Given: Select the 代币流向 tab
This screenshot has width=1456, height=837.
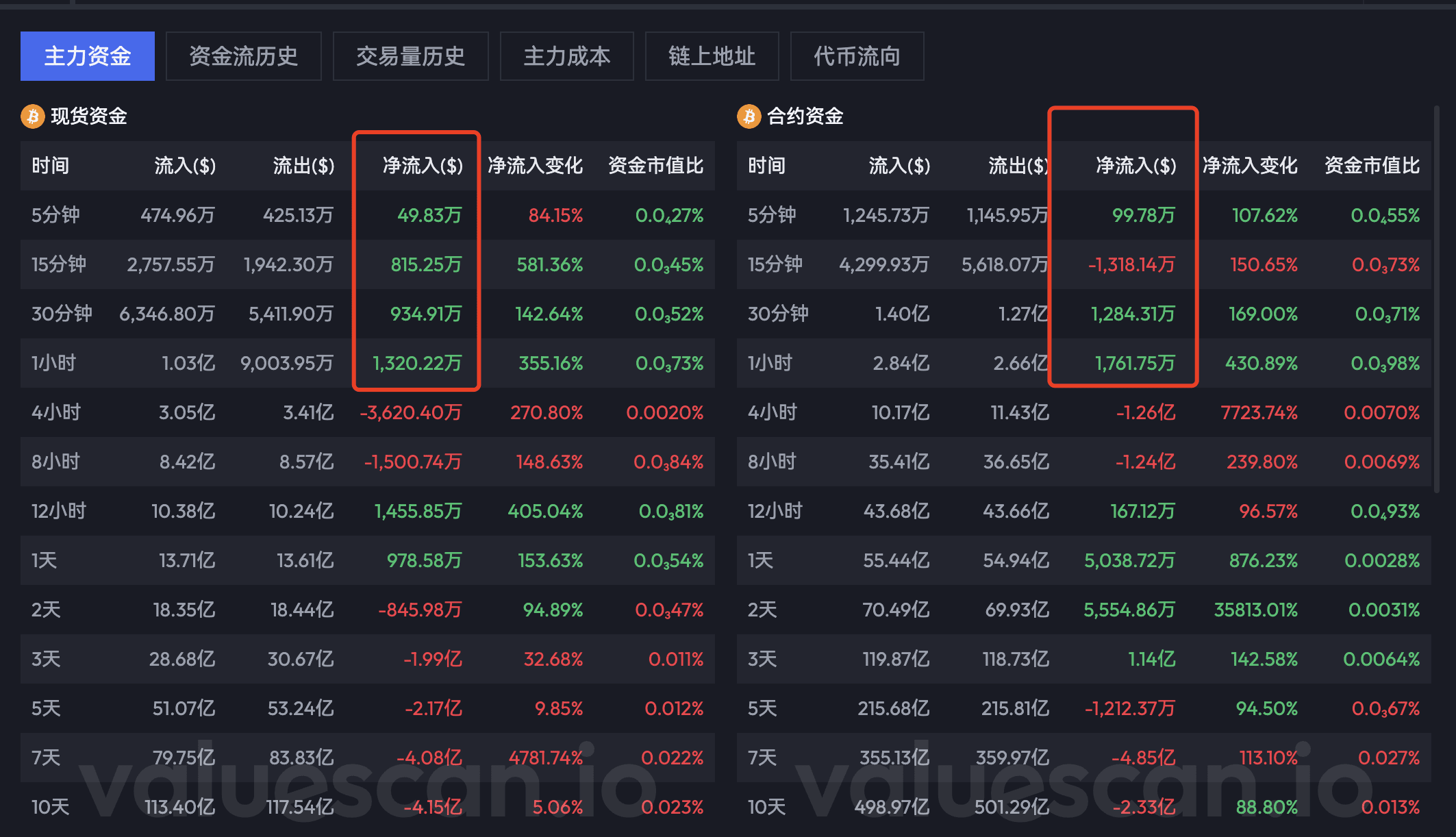Looking at the screenshot, I should [x=857, y=56].
